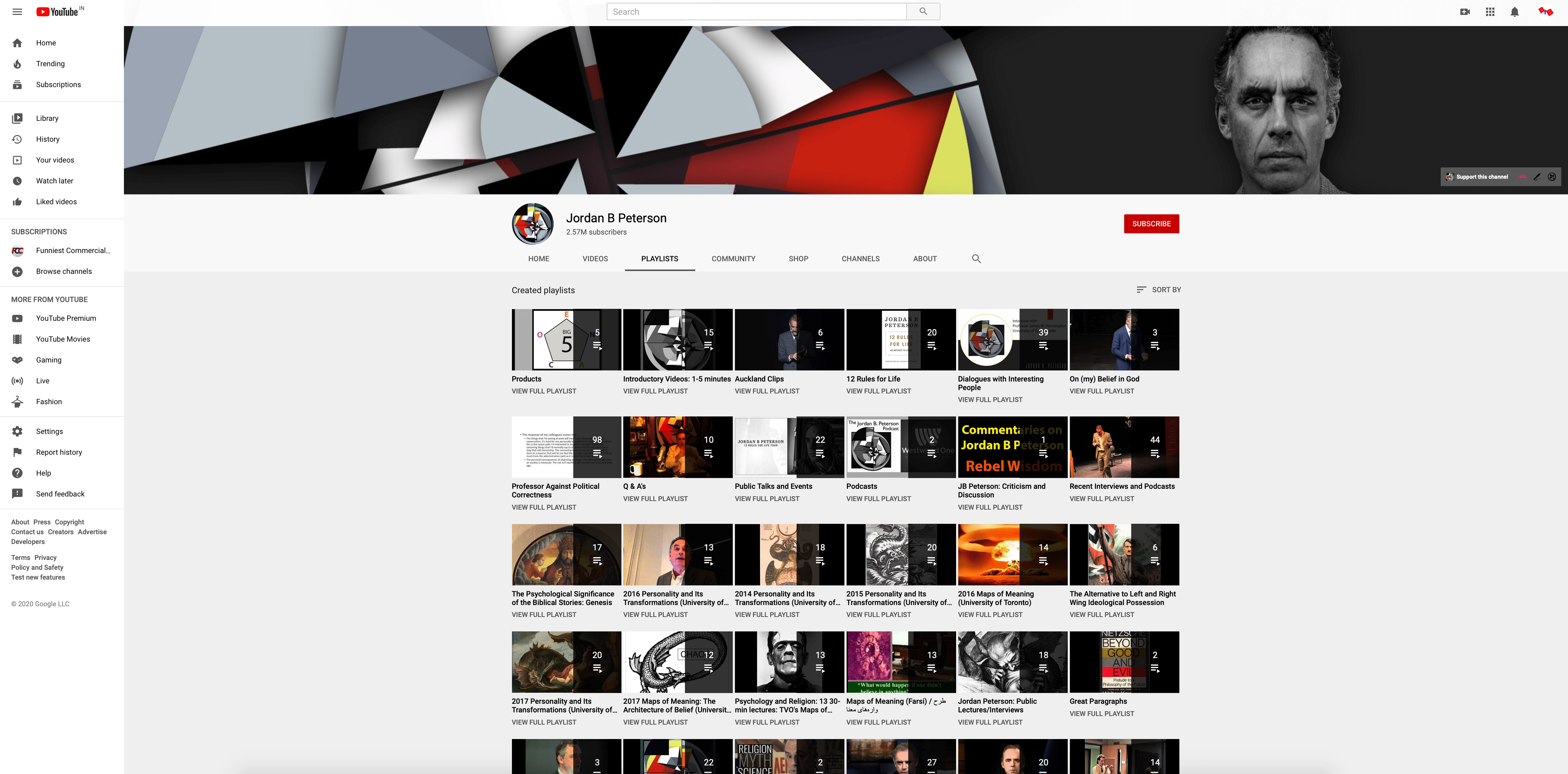View full playlist for Podcasts
The width and height of the screenshot is (1568, 774).
click(x=878, y=499)
